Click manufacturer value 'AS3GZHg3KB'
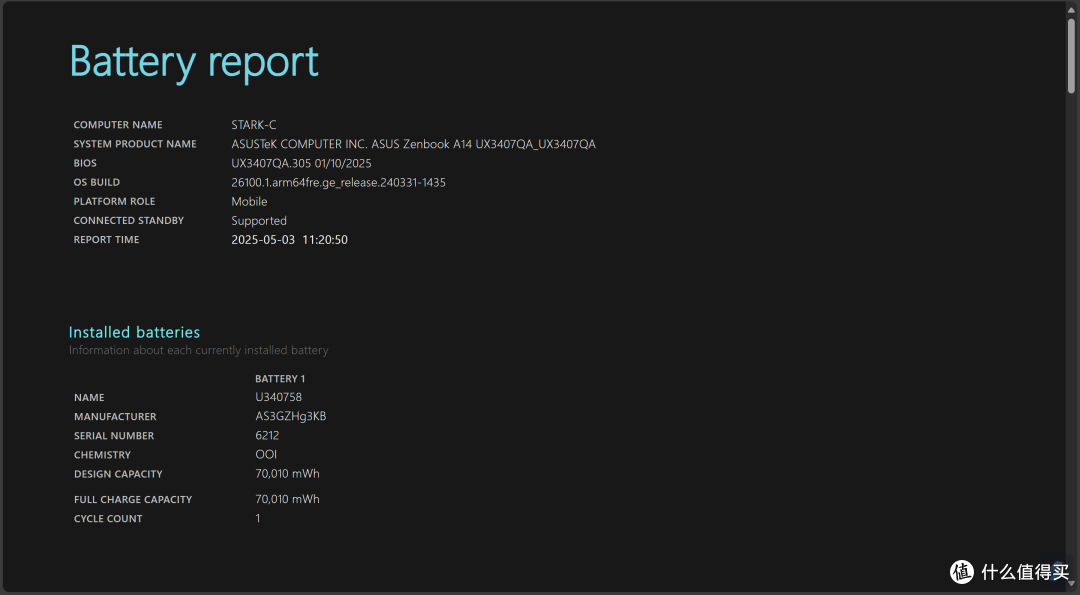 [x=291, y=417]
